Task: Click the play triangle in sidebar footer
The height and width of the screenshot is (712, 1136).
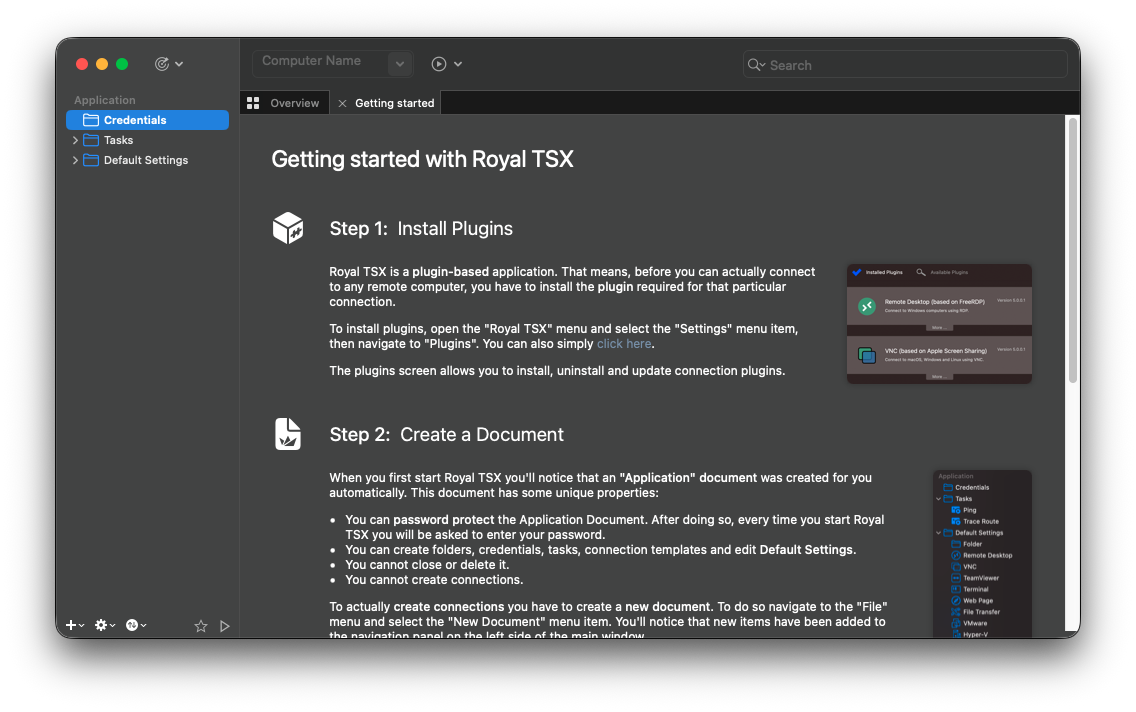Action: coord(225,626)
